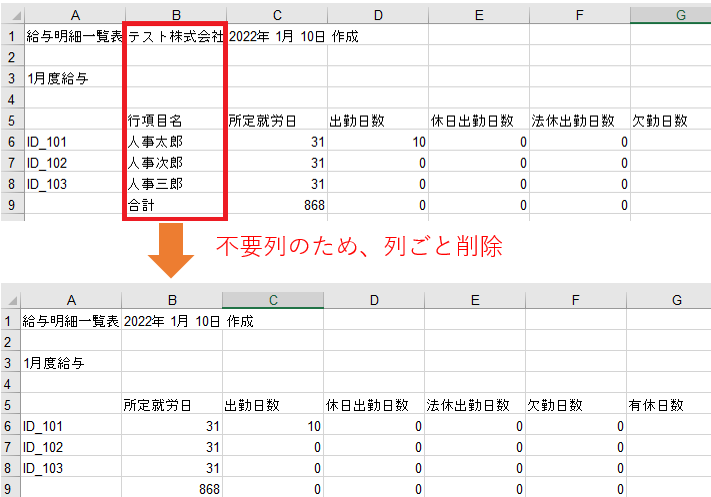711x497 pixels.
Task: Click 所定就労日 cell next to 行項目名
Action: pyautogui.click(x=277, y=121)
